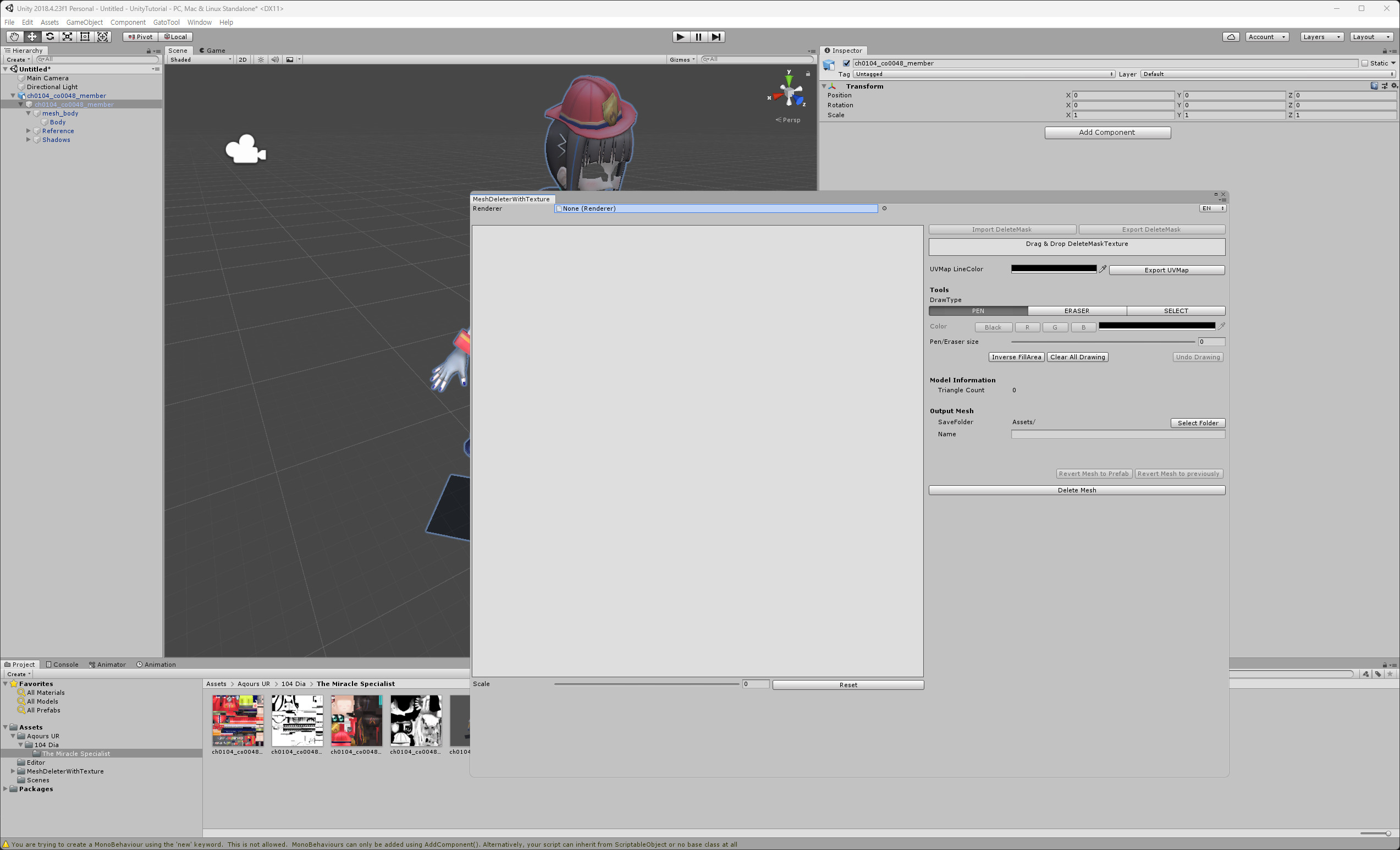Activate the Rotate tool

point(50,36)
